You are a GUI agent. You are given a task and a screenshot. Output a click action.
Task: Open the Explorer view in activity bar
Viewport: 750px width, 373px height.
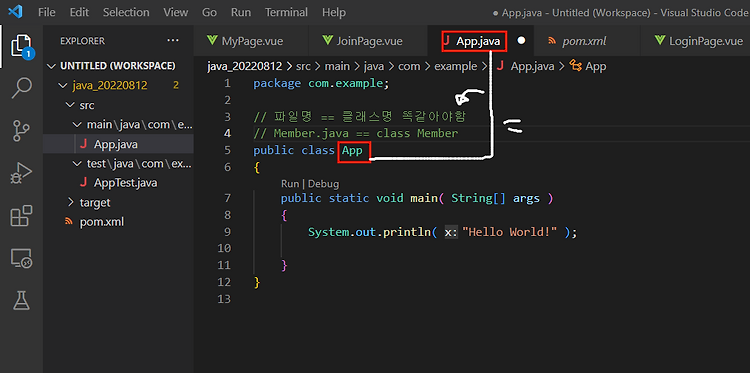coord(21,46)
